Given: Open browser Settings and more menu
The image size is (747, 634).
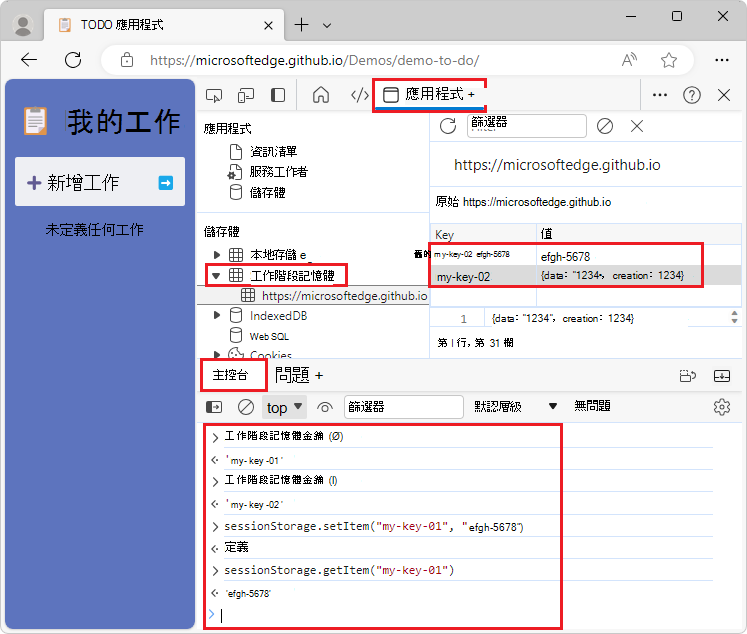Looking at the screenshot, I should click(722, 60).
